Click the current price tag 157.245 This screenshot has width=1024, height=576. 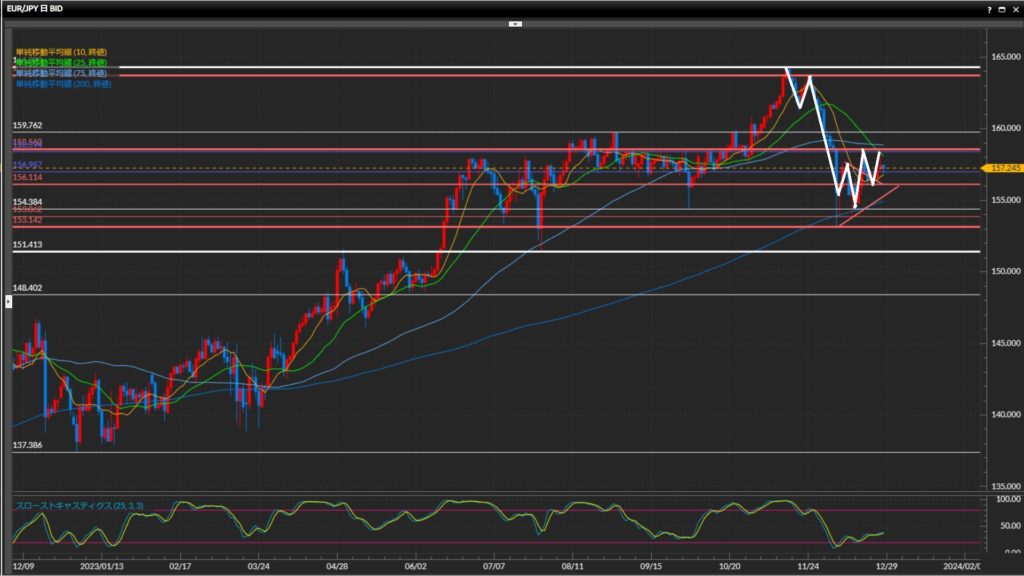click(1000, 168)
